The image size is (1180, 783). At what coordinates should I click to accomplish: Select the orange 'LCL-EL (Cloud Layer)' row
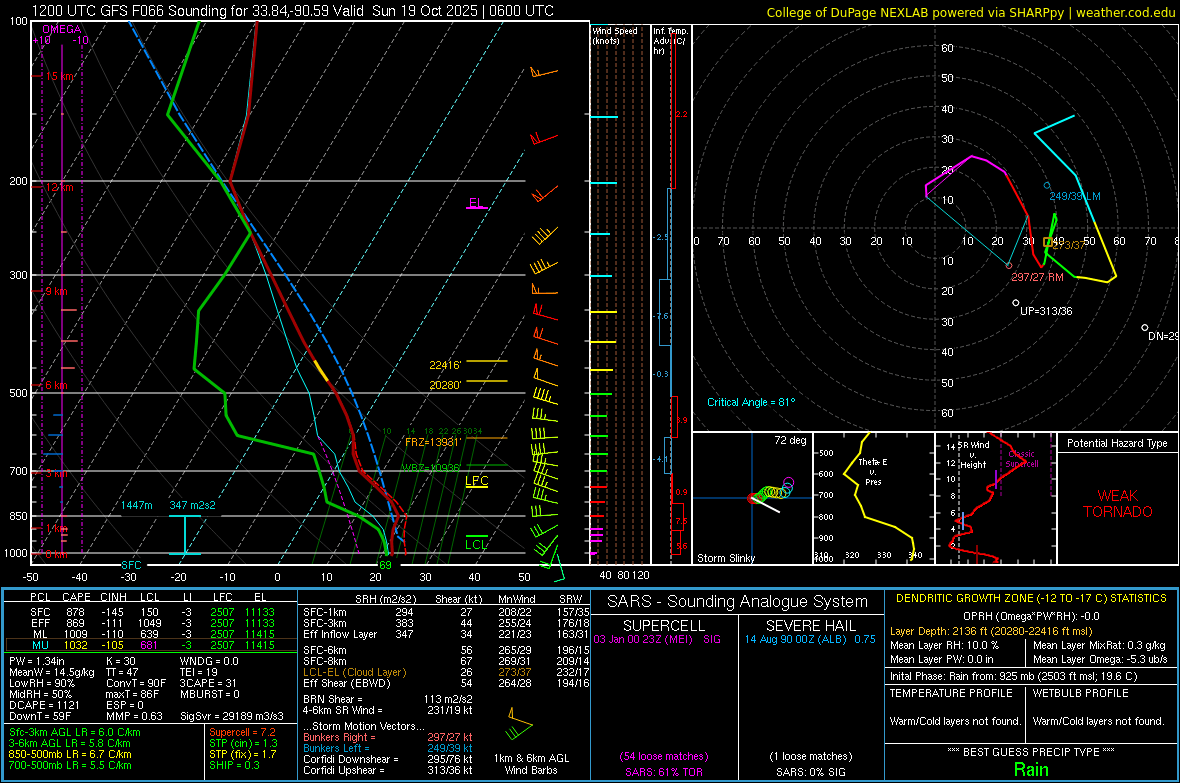pyautogui.click(x=446, y=672)
